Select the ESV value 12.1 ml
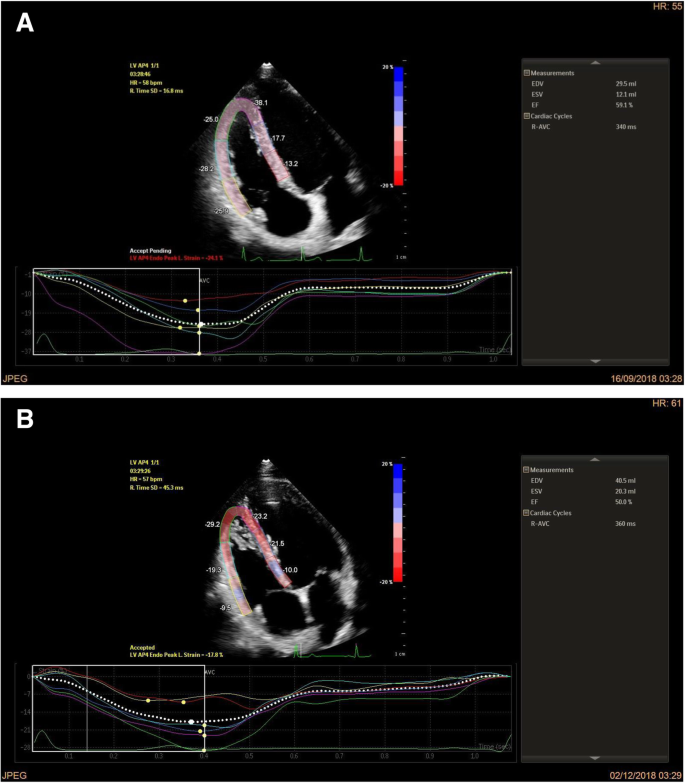The height and width of the screenshot is (783, 685). (626, 94)
